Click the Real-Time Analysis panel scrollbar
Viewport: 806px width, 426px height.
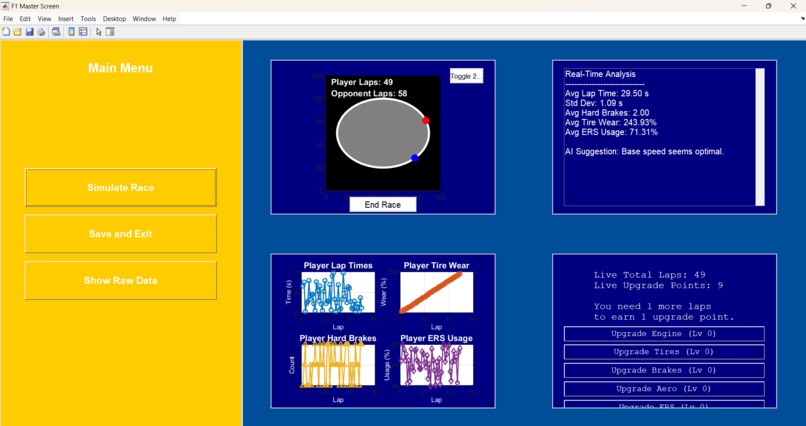pyautogui.click(x=760, y=137)
